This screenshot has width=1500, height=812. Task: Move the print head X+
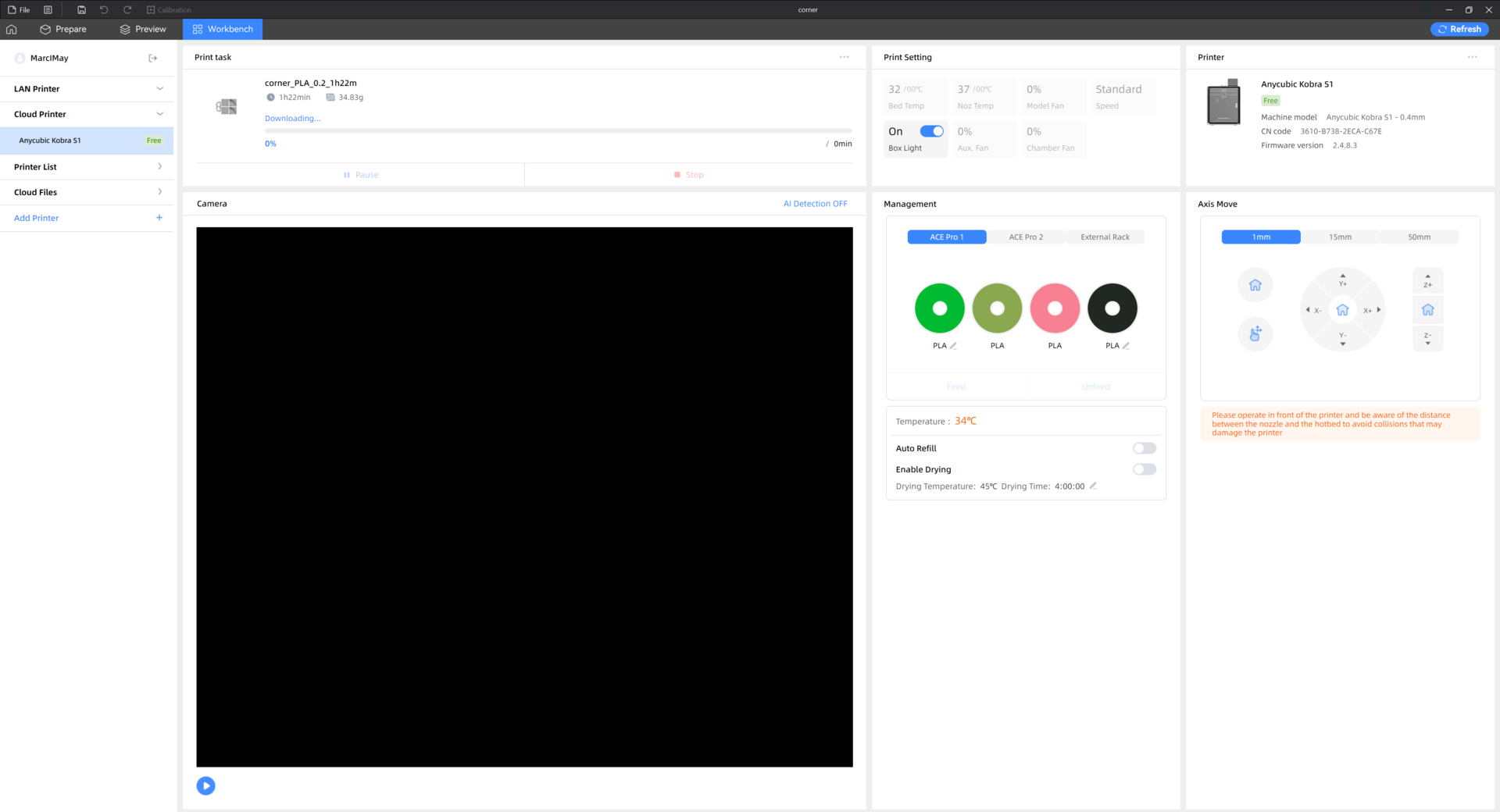pyautogui.click(x=1373, y=310)
